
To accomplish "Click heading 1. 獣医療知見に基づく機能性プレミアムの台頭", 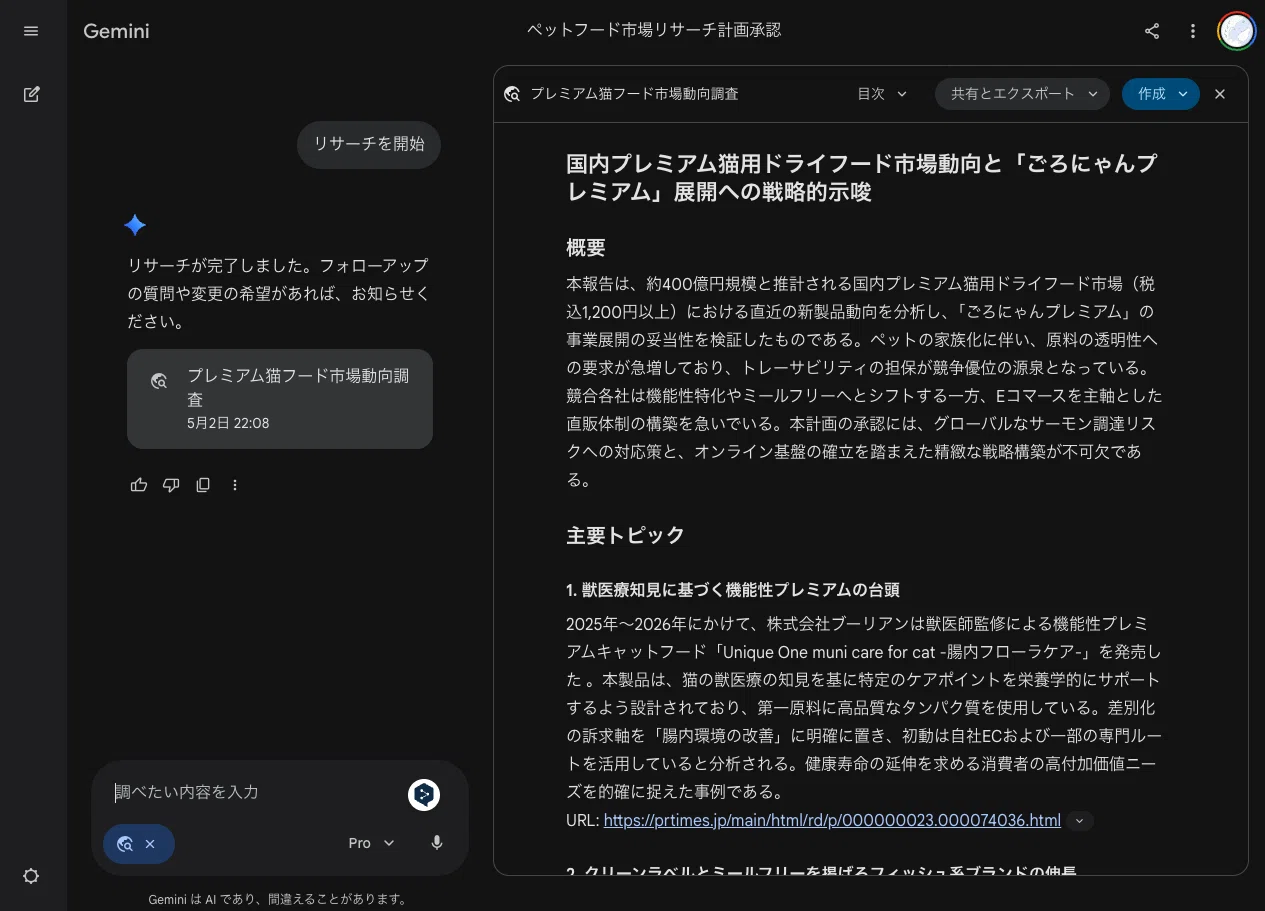I will pos(733,590).
